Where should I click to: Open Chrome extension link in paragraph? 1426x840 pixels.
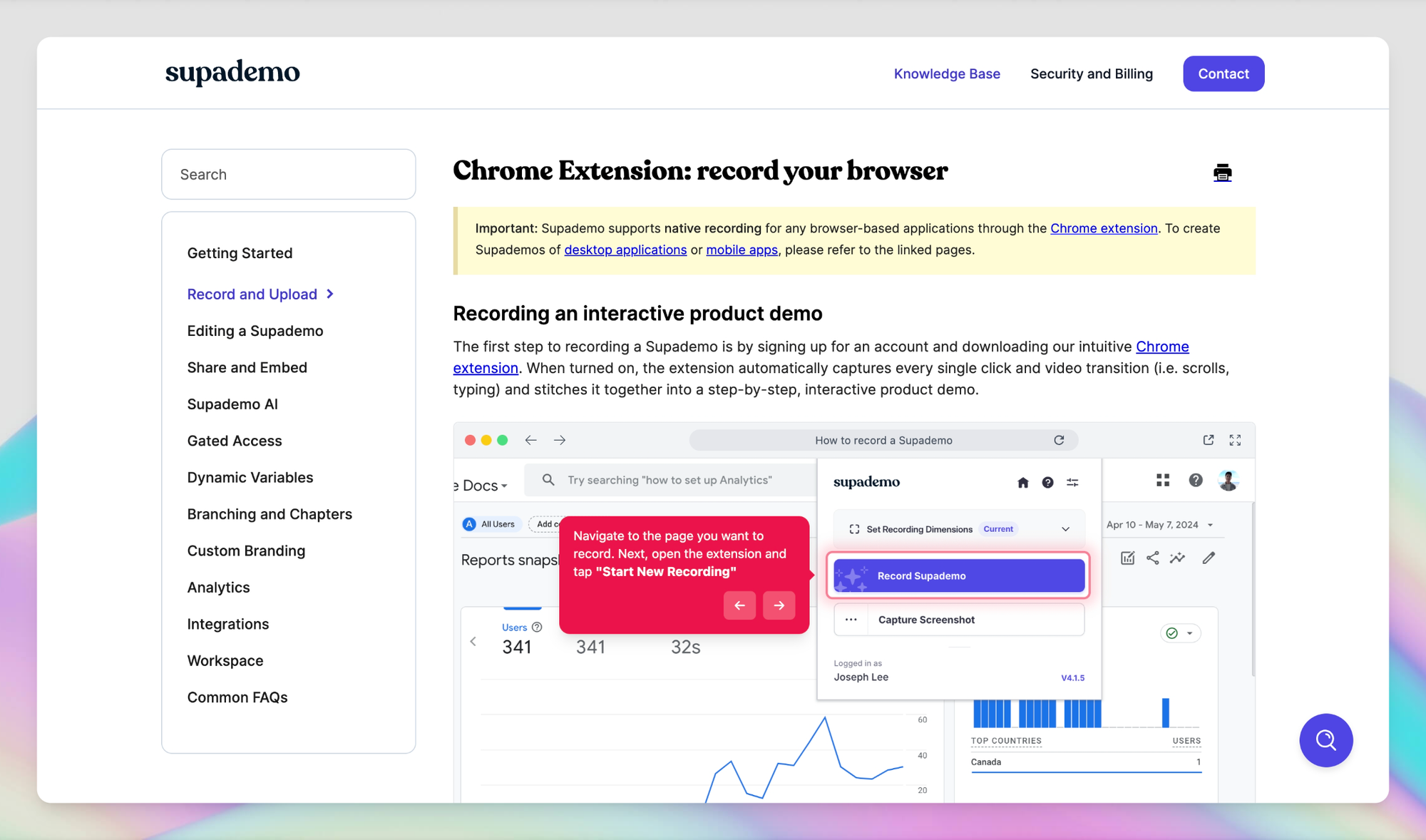[1162, 347]
